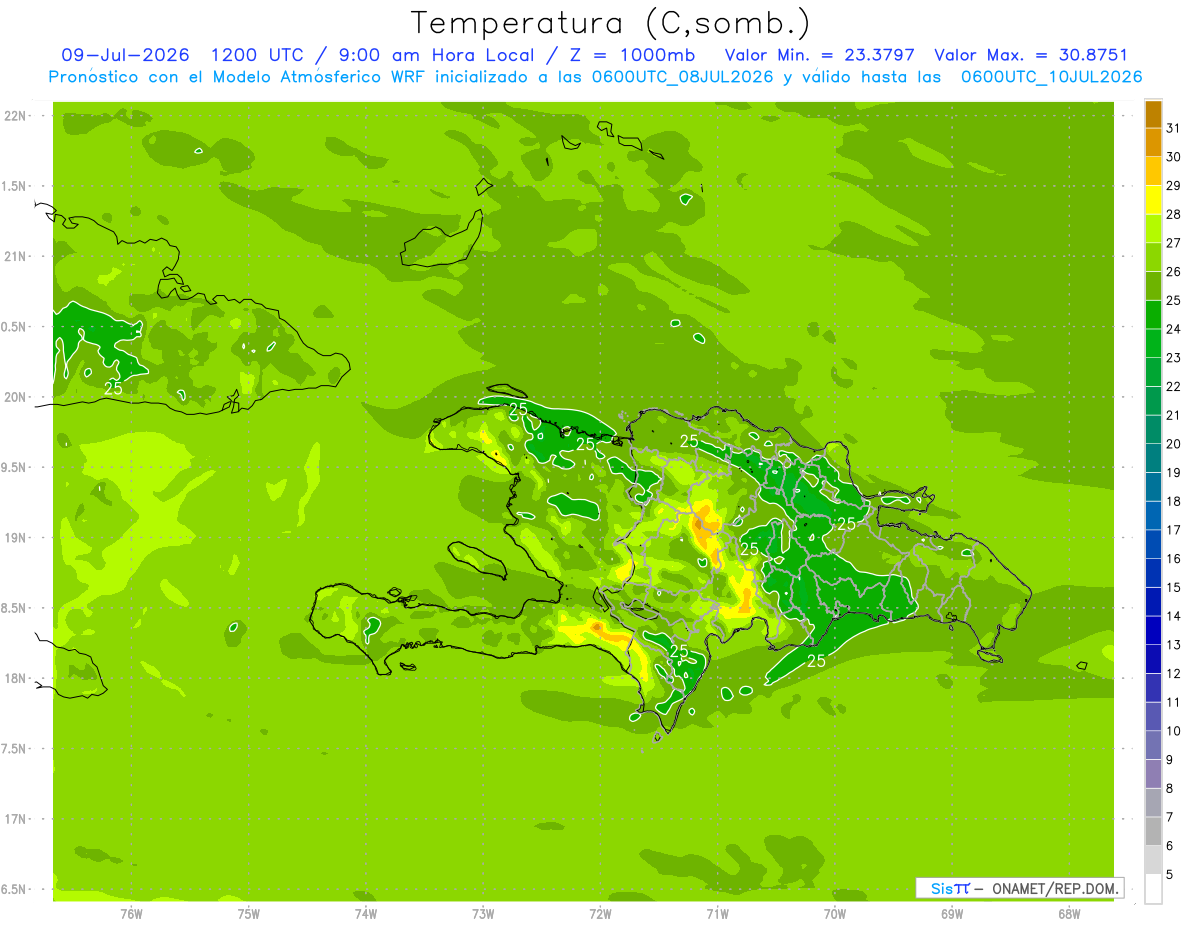The height and width of the screenshot is (927, 1200).
Task: Click the colour scale label "28"
Action: click(x=1173, y=214)
